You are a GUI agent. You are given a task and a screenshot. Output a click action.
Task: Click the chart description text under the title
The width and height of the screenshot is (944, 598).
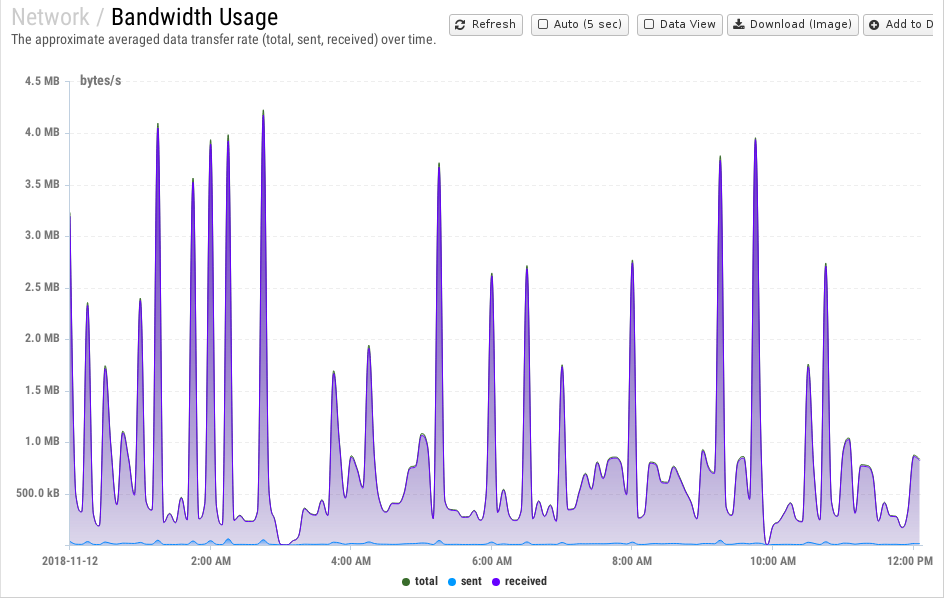pos(223,40)
